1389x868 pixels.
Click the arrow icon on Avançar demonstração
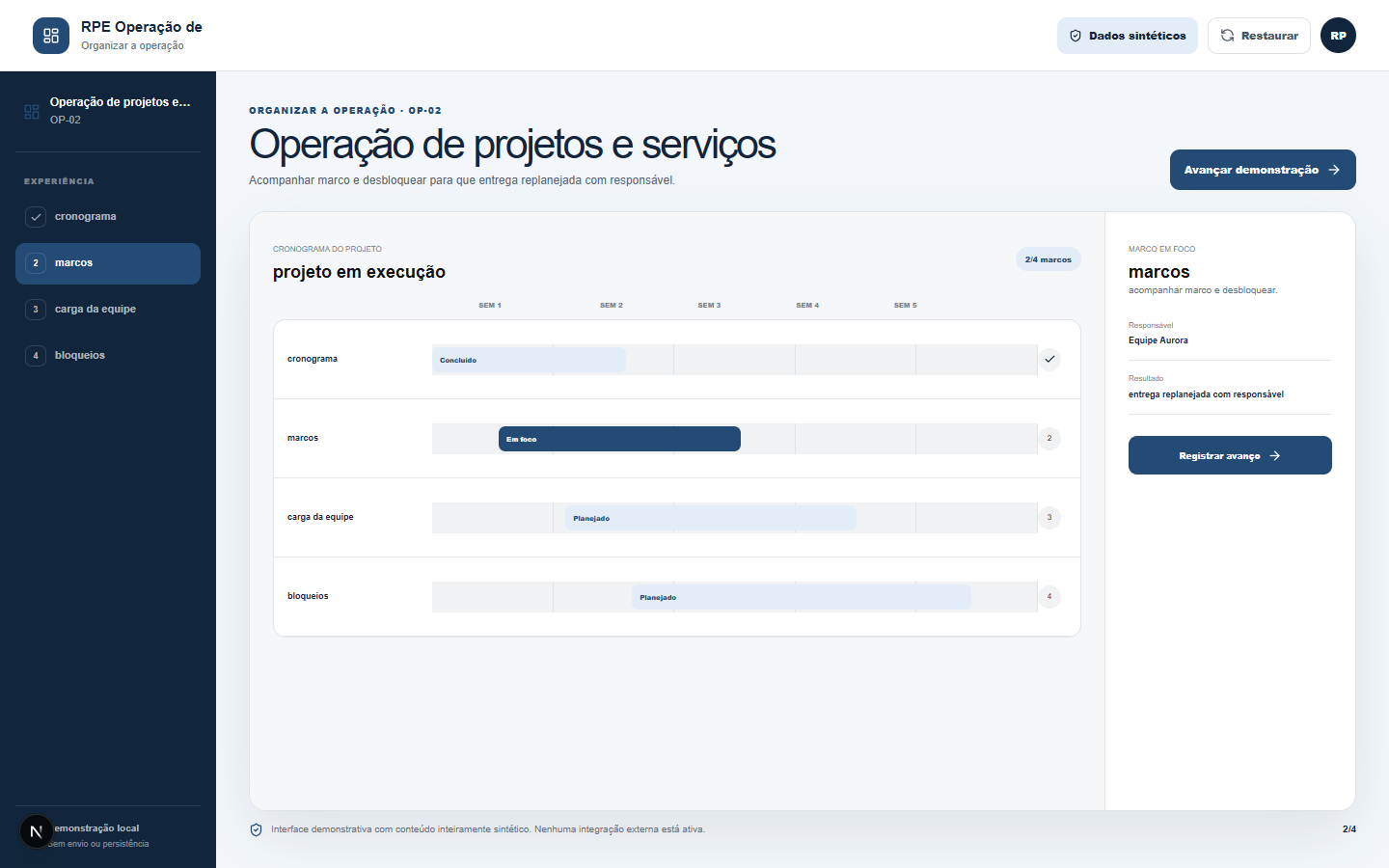1334,170
